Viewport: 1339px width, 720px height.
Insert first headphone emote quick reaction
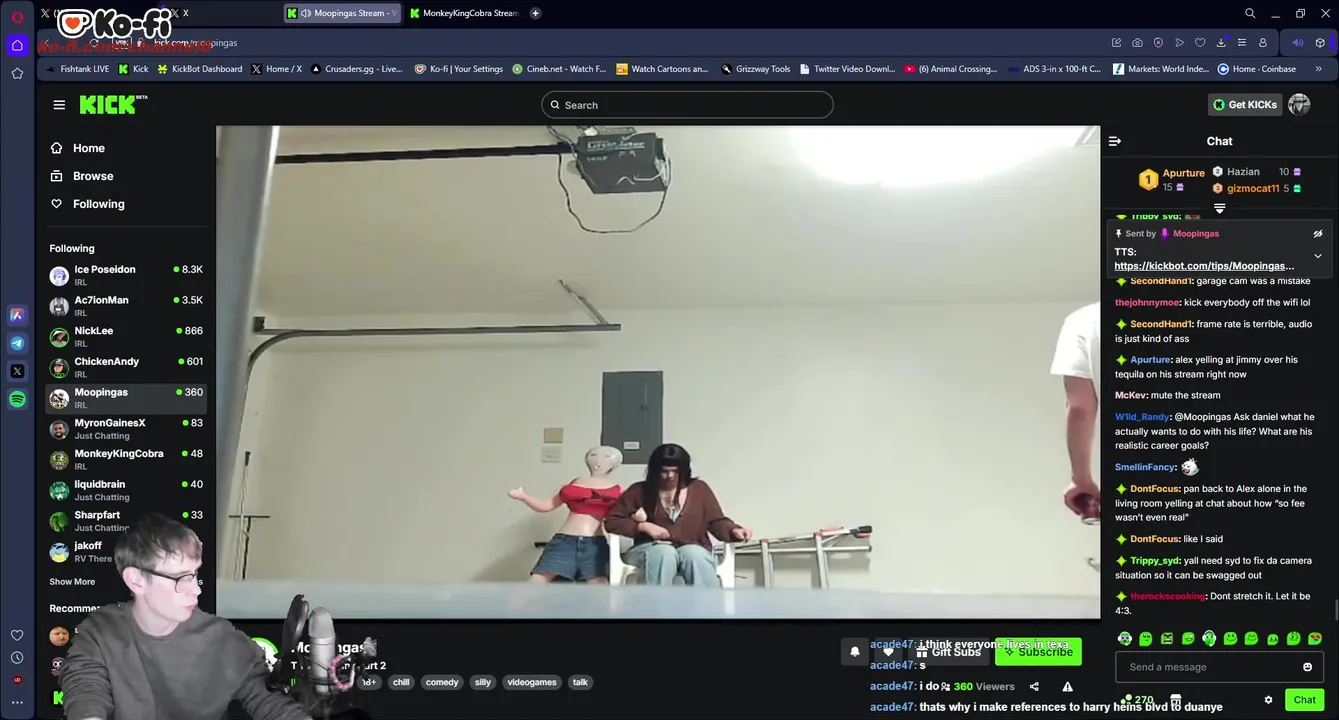[1125, 638]
